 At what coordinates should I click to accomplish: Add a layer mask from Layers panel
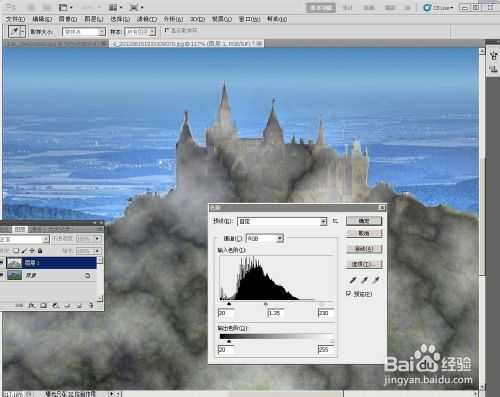(x=43, y=305)
